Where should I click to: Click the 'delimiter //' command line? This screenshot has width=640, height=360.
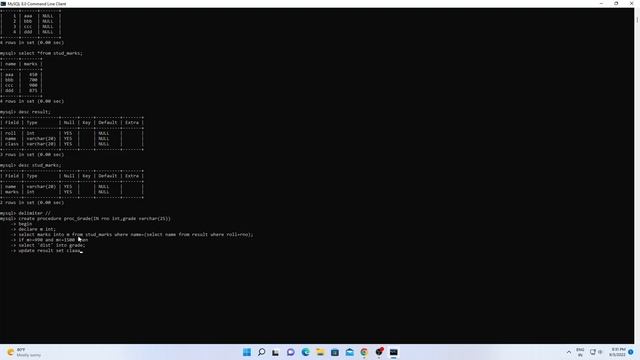click(x=25, y=213)
